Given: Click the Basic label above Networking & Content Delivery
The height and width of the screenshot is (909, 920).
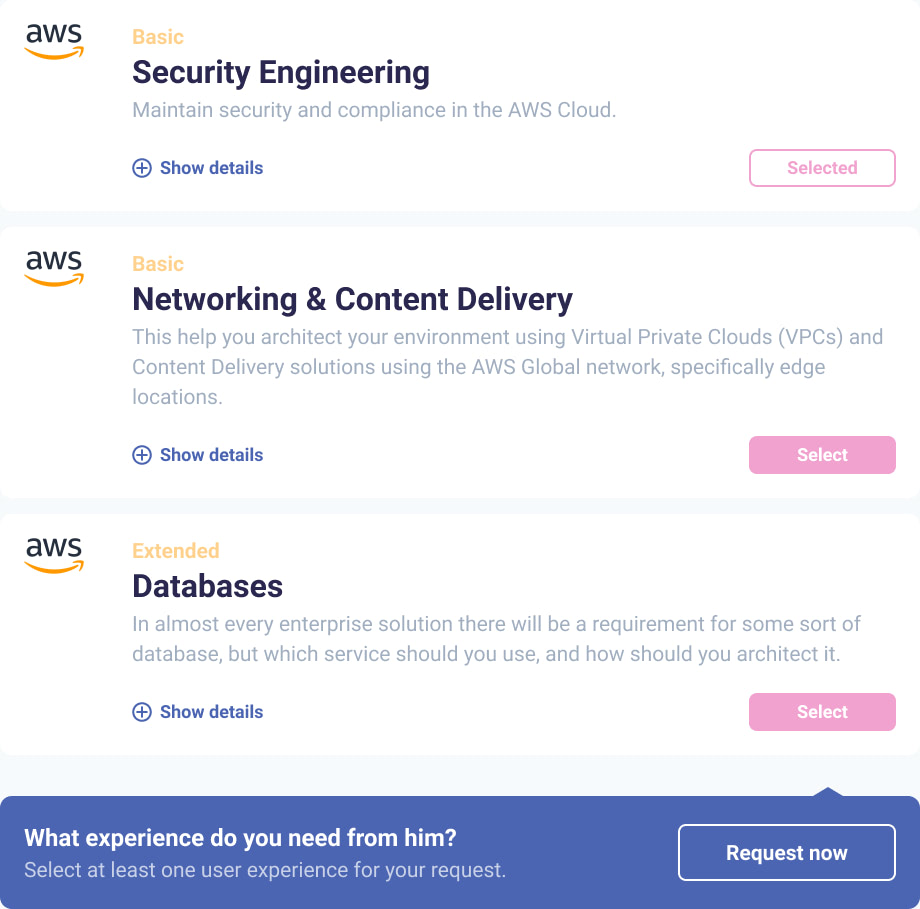Looking at the screenshot, I should point(158,264).
